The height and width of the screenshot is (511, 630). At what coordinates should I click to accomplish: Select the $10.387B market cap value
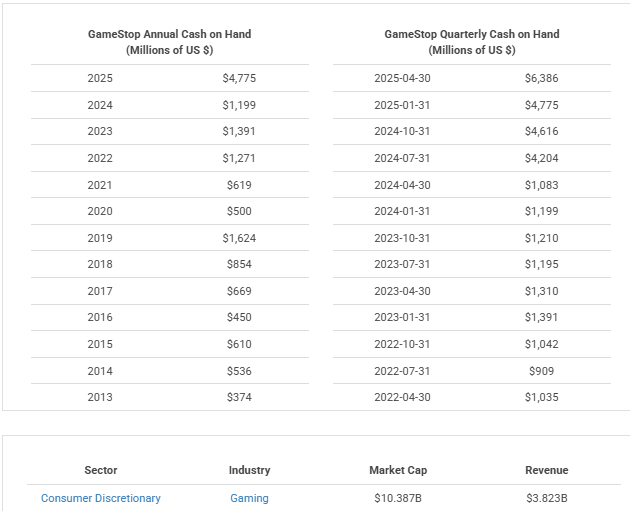(x=396, y=498)
